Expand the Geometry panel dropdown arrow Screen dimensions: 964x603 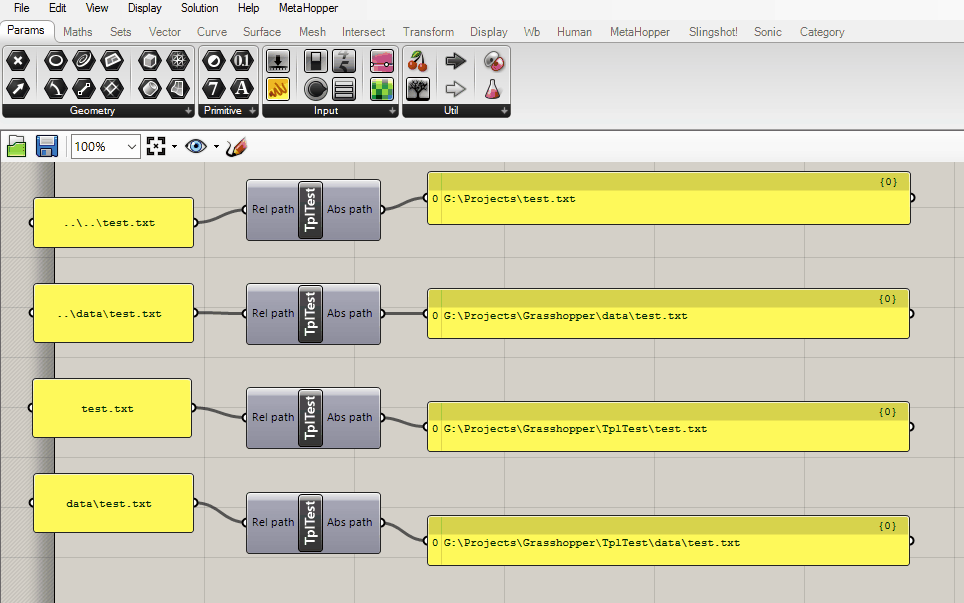(188, 110)
